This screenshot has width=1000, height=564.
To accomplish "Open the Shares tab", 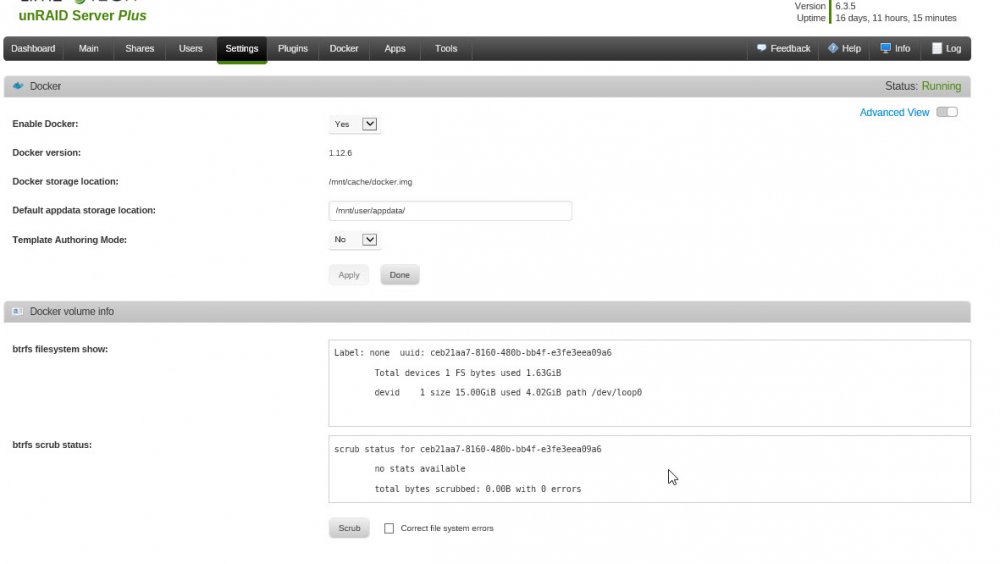I will (x=140, y=48).
